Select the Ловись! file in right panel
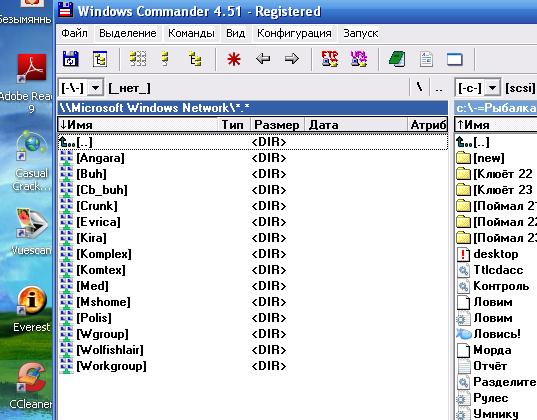This screenshot has width=537, height=420. [x=496, y=334]
